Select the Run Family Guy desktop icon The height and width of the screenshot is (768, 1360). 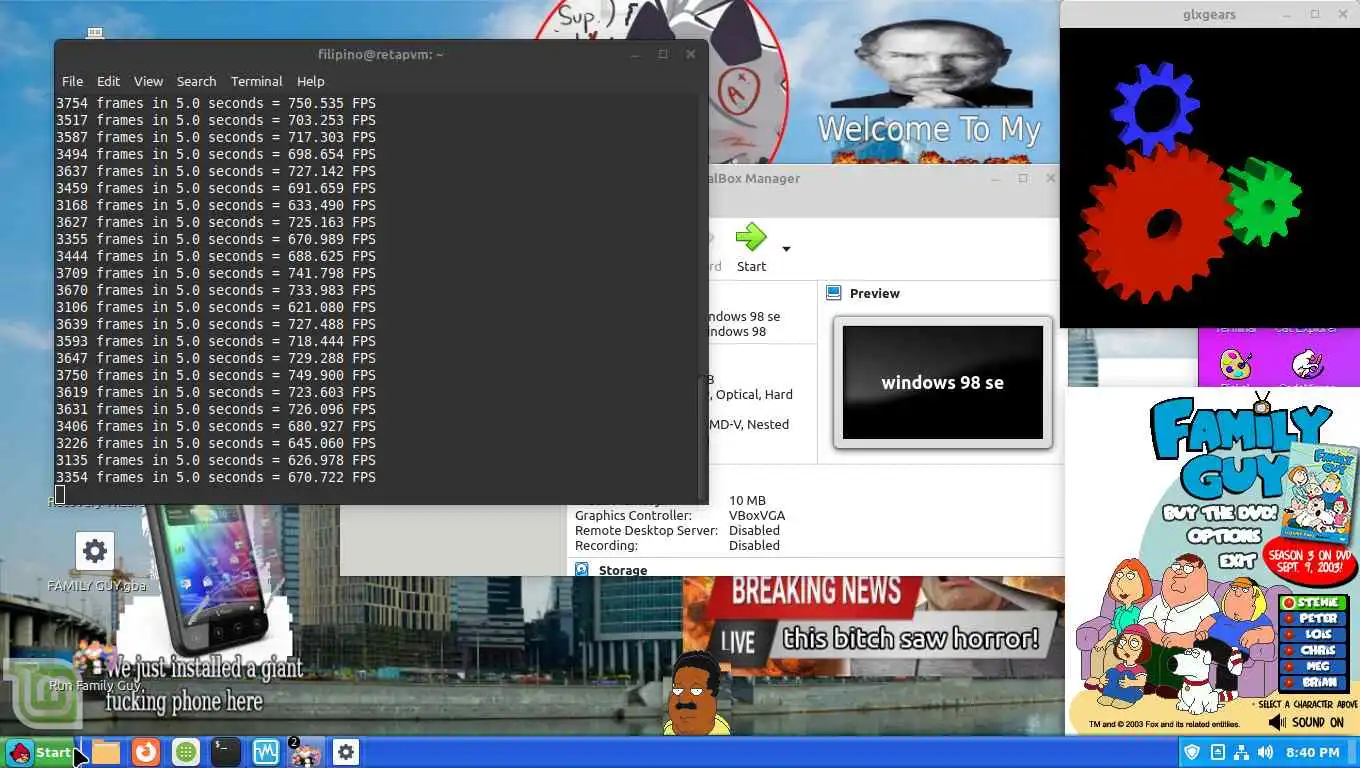pos(95,668)
